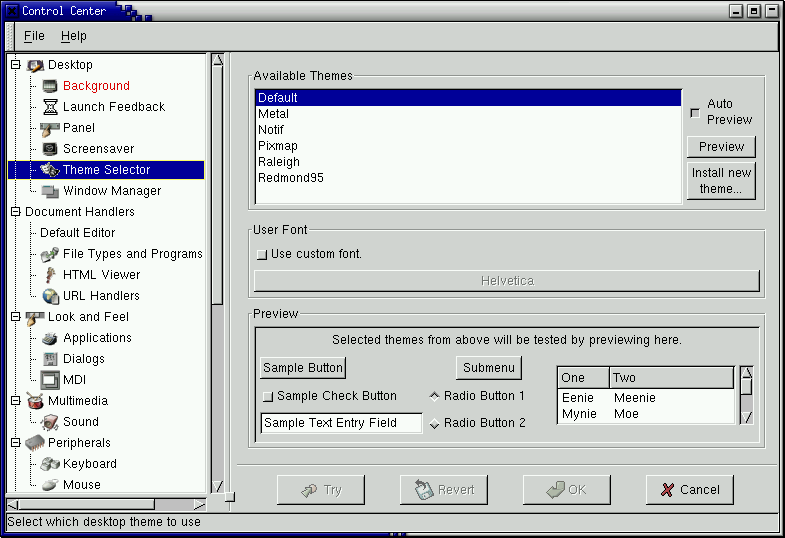The height and width of the screenshot is (538, 785).
Task: Click the Sound icon under Multimedia
Action: 50,422
